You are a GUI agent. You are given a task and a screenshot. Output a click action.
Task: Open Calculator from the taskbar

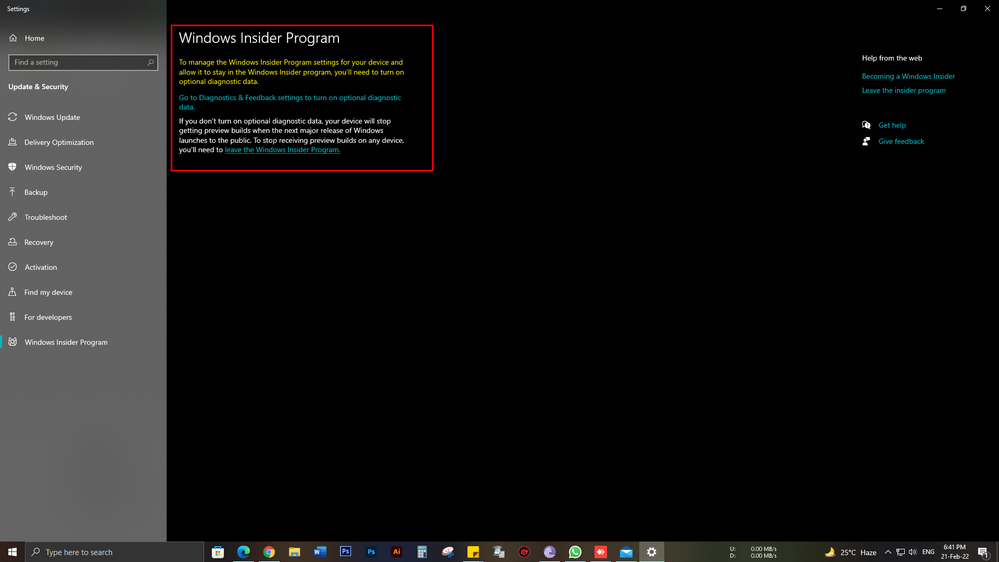pos(422,552)
